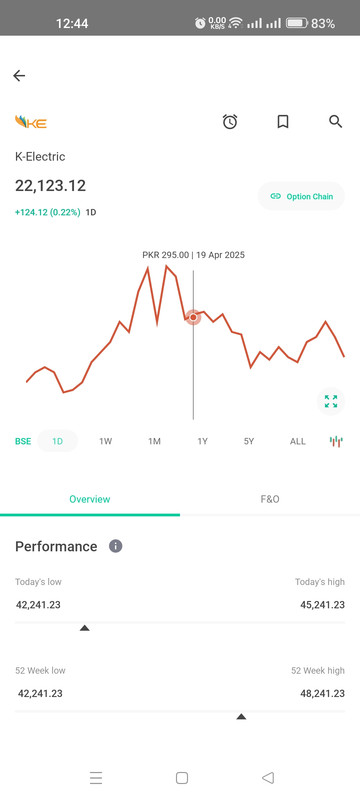
Task: Tap the highlighted chart data point
Action: point(193,317)
